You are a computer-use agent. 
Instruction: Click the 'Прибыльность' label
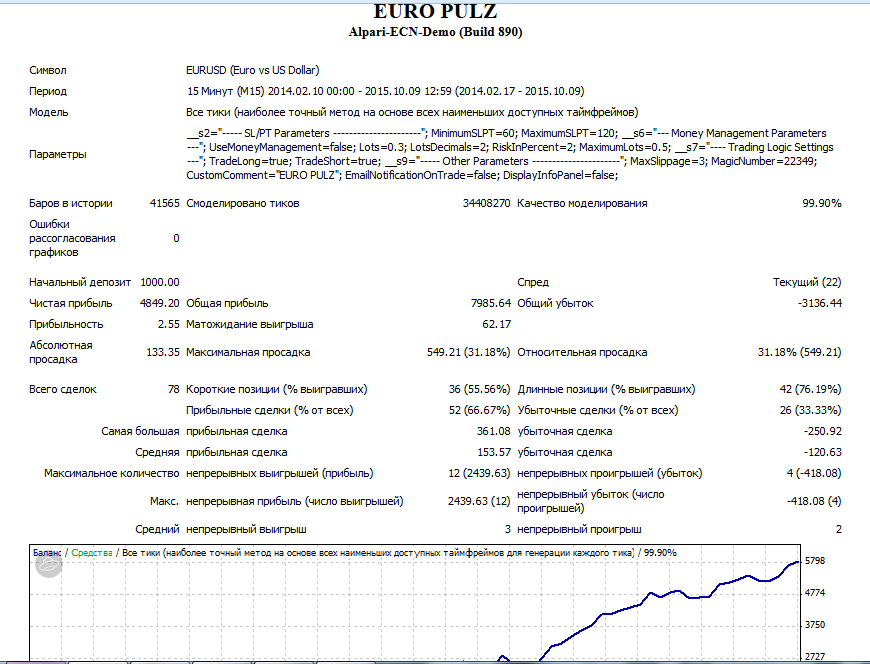66,325
